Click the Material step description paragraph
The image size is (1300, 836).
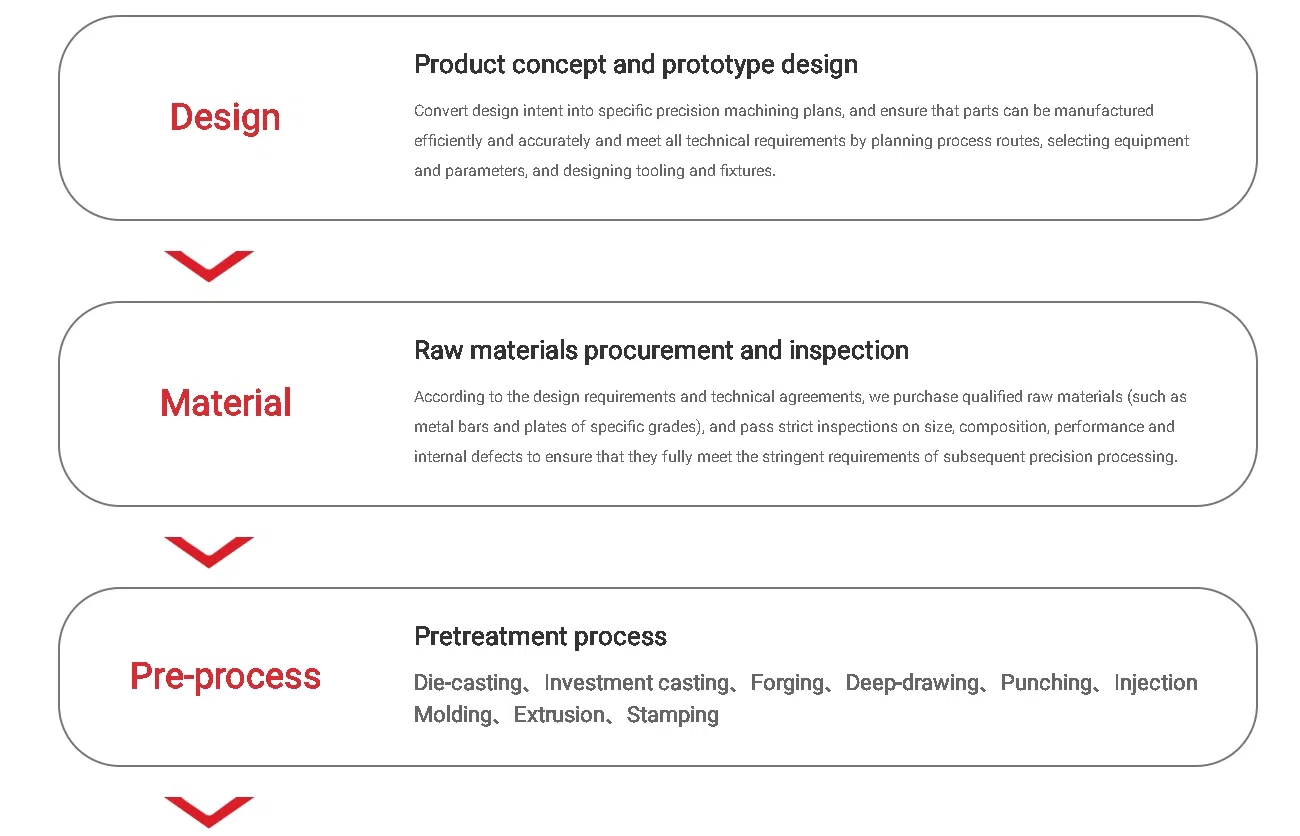800,427
